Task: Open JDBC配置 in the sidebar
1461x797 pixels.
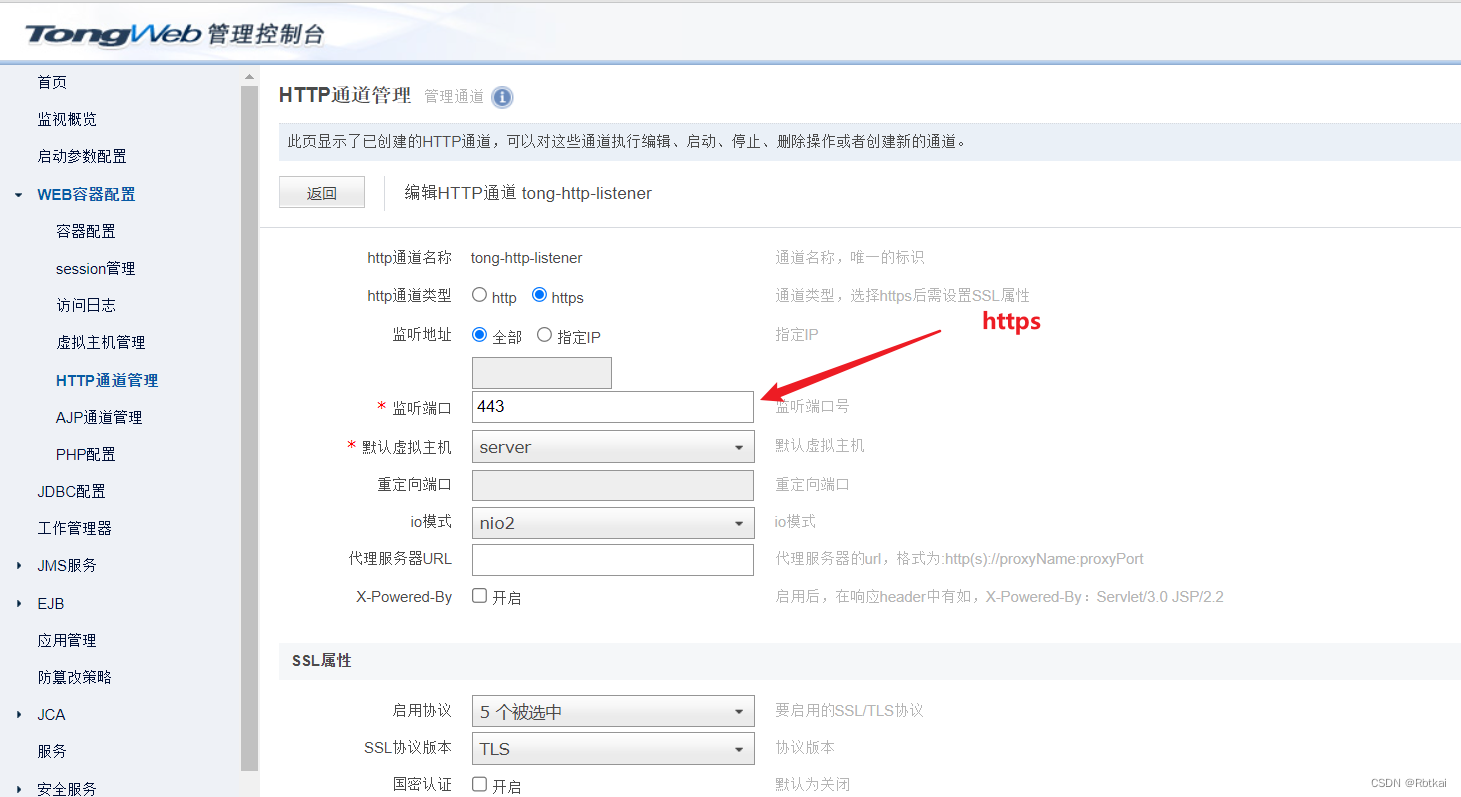Action: (x=71, y=491)
